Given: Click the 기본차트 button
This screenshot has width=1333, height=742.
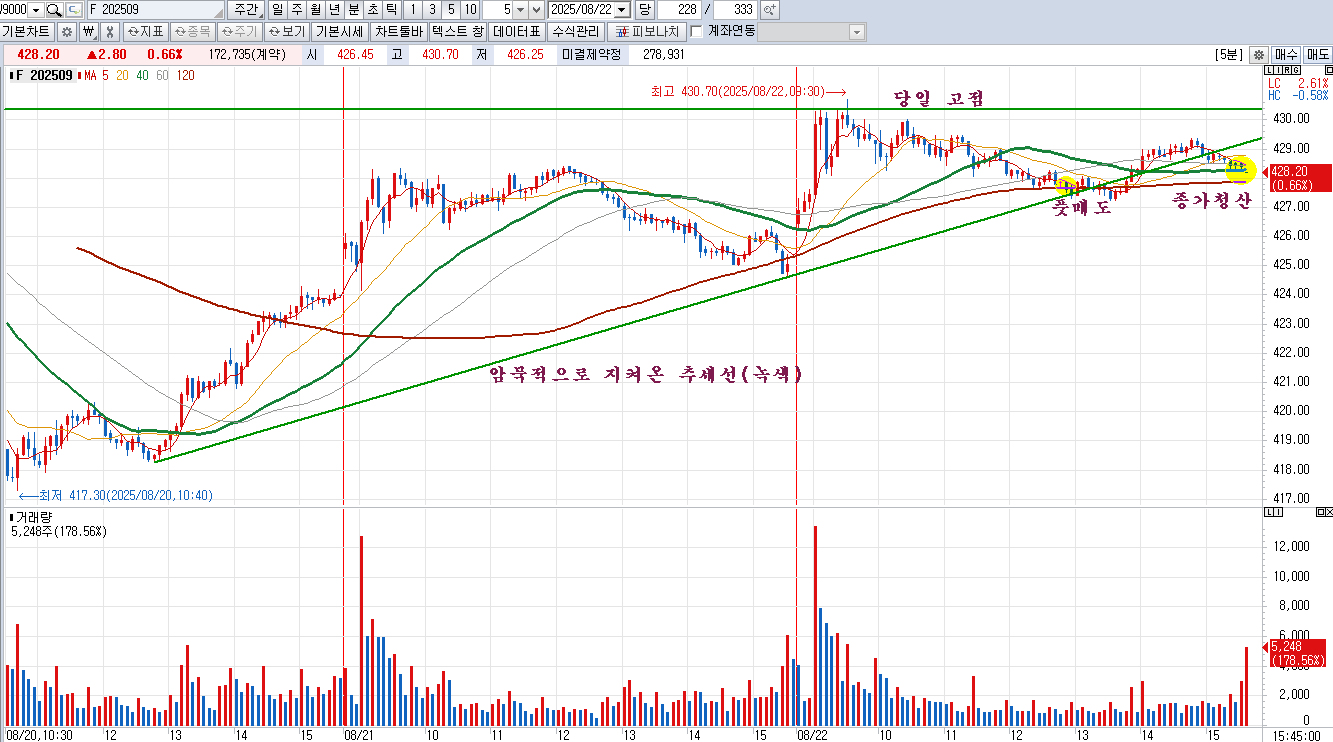Looking at the screenshot, I should pos(28,32).
